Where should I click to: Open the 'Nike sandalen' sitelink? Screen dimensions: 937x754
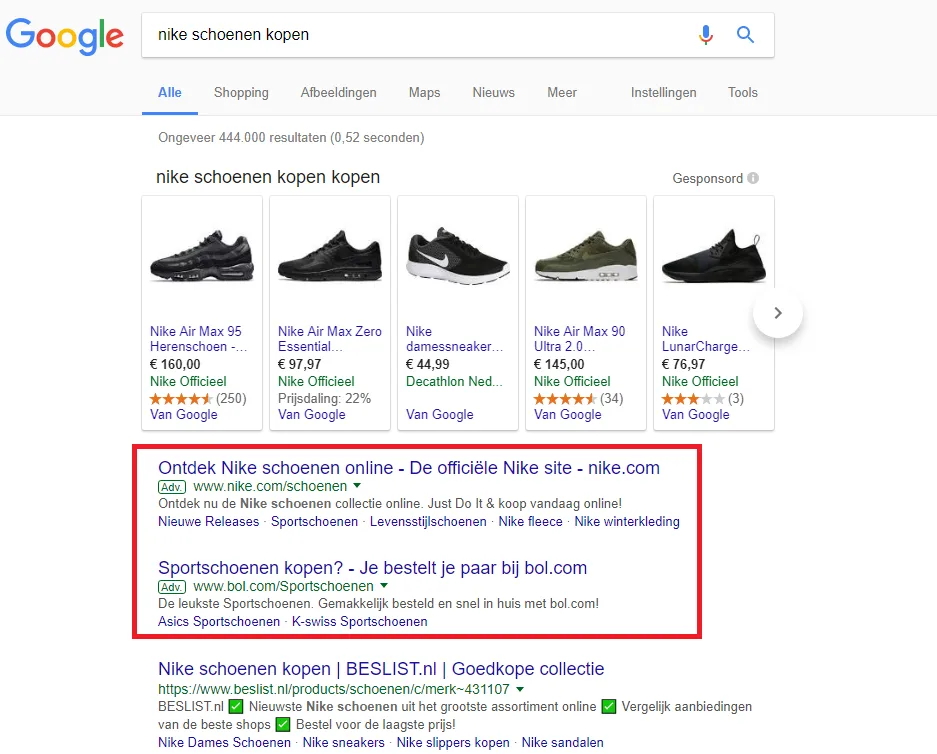coord(562,743)
